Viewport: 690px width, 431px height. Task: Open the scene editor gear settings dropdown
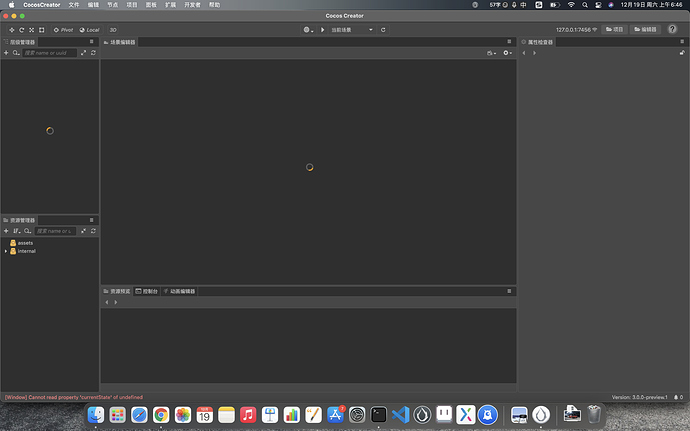click(507, 53)
